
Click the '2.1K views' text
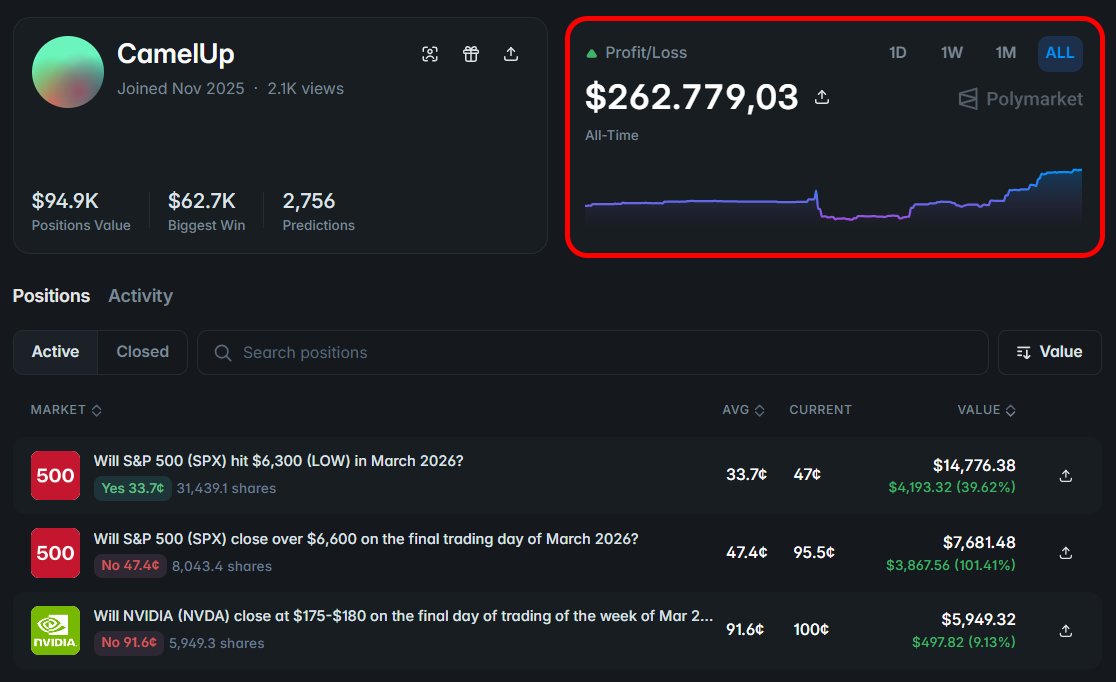click(x=305, y=88)
